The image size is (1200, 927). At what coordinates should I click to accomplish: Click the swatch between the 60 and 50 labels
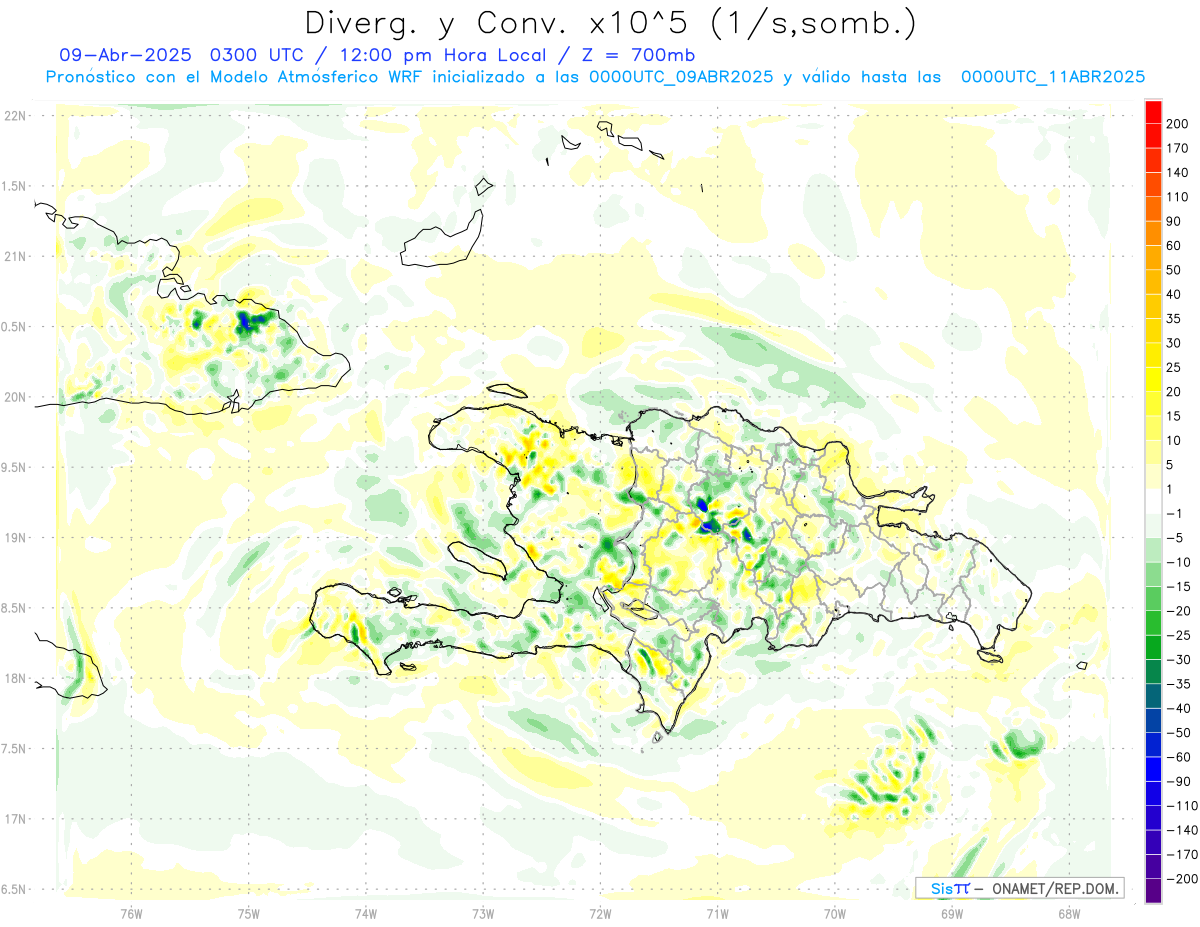click(1153, 258)
